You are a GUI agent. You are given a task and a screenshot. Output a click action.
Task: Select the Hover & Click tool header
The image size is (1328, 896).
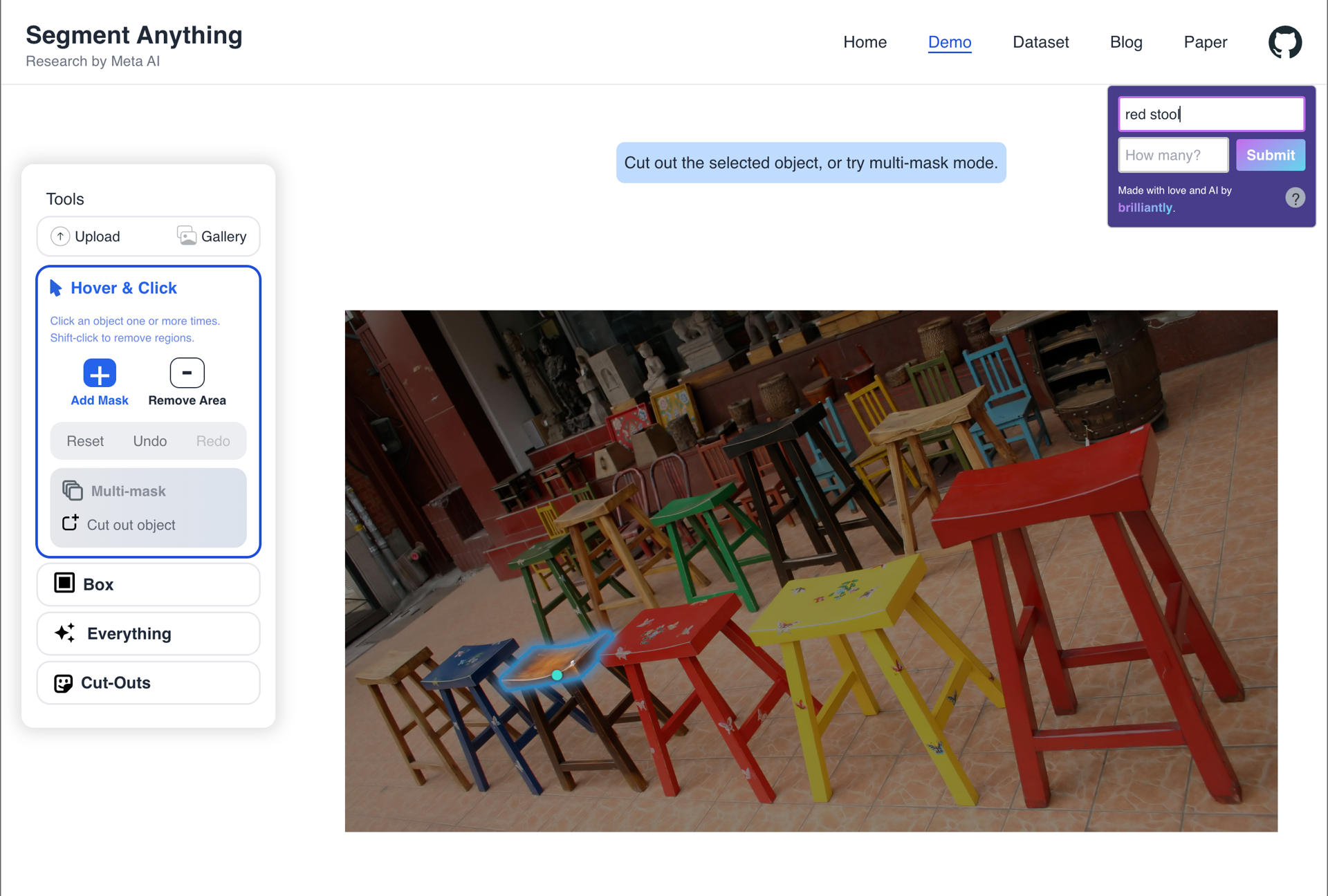point(124,288)
